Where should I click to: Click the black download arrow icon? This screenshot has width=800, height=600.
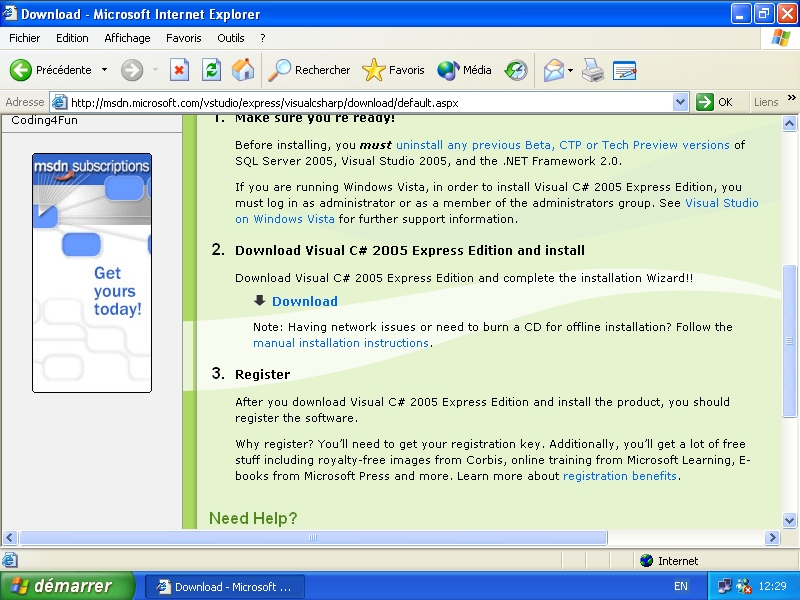click(260, 300)
